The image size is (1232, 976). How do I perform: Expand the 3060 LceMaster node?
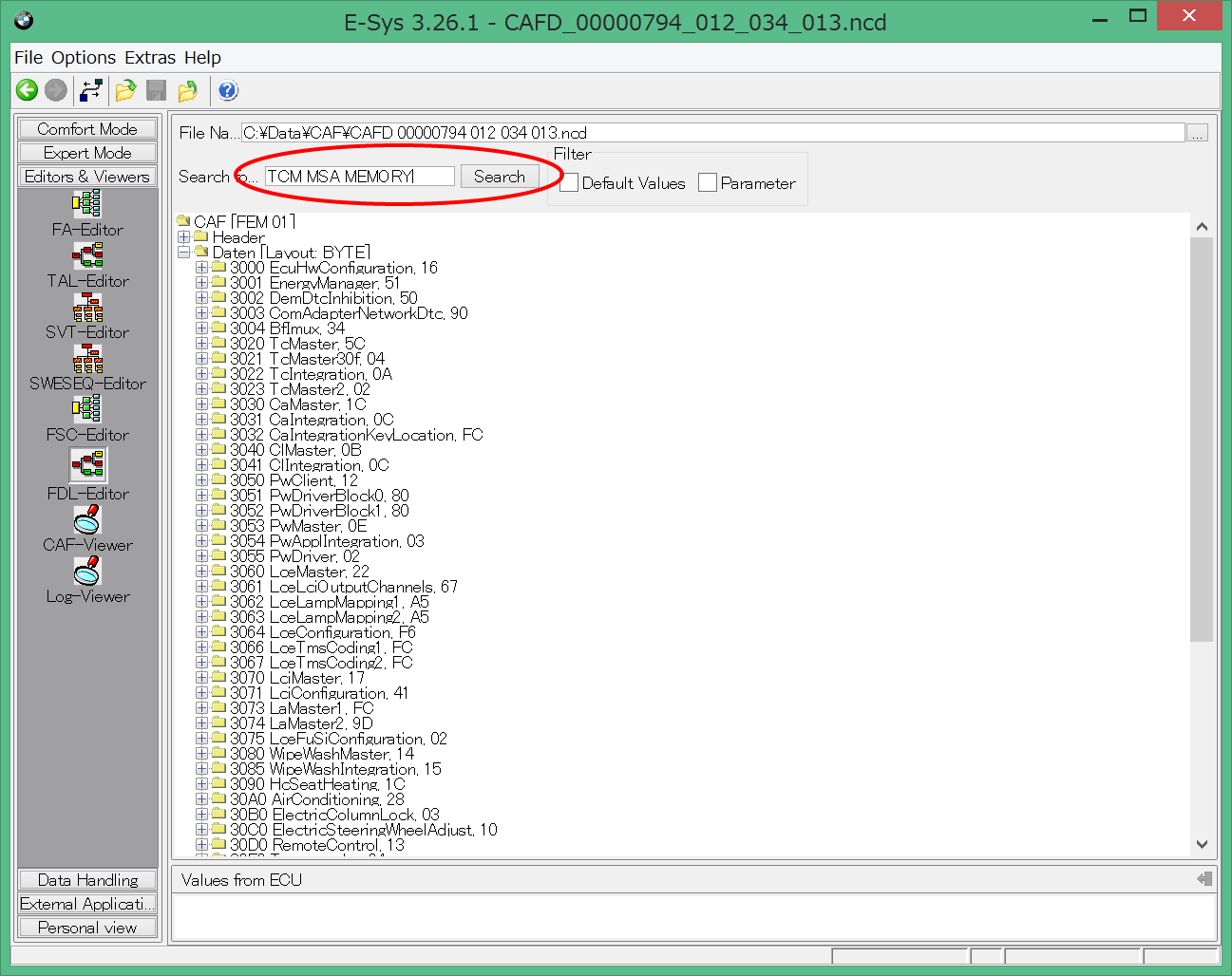[201, 572]
